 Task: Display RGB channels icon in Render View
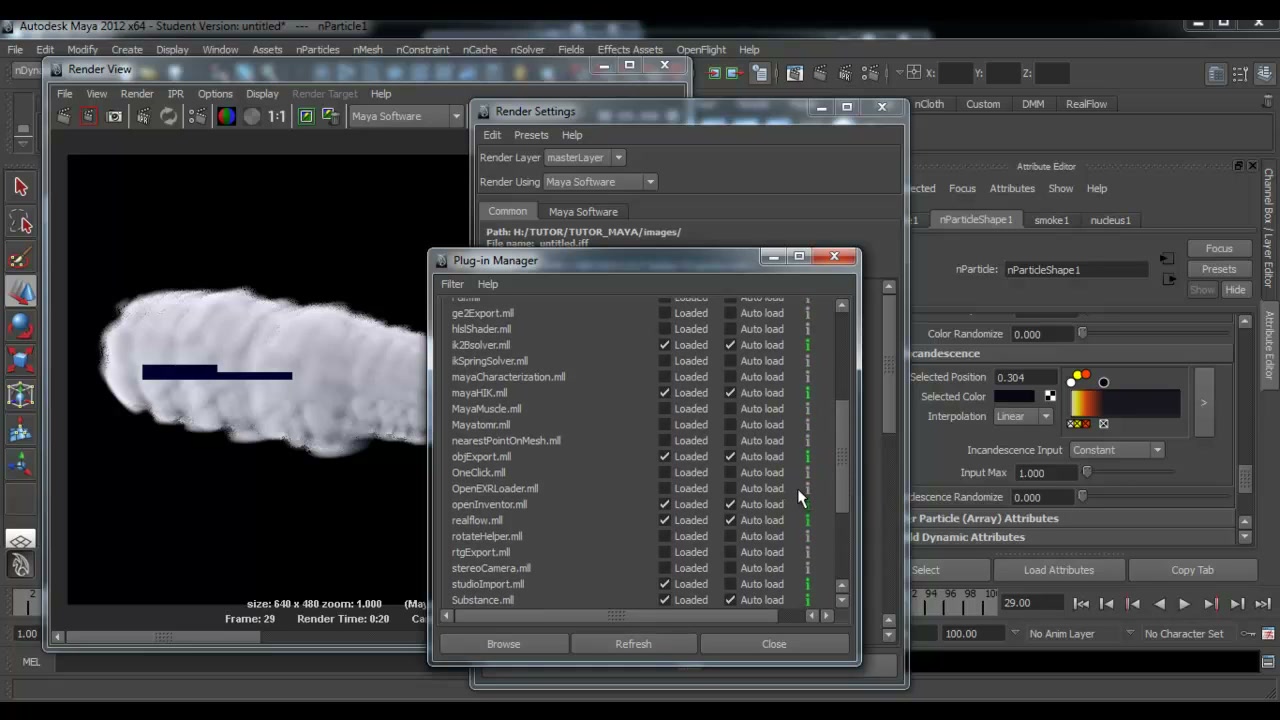click(227, 116)
